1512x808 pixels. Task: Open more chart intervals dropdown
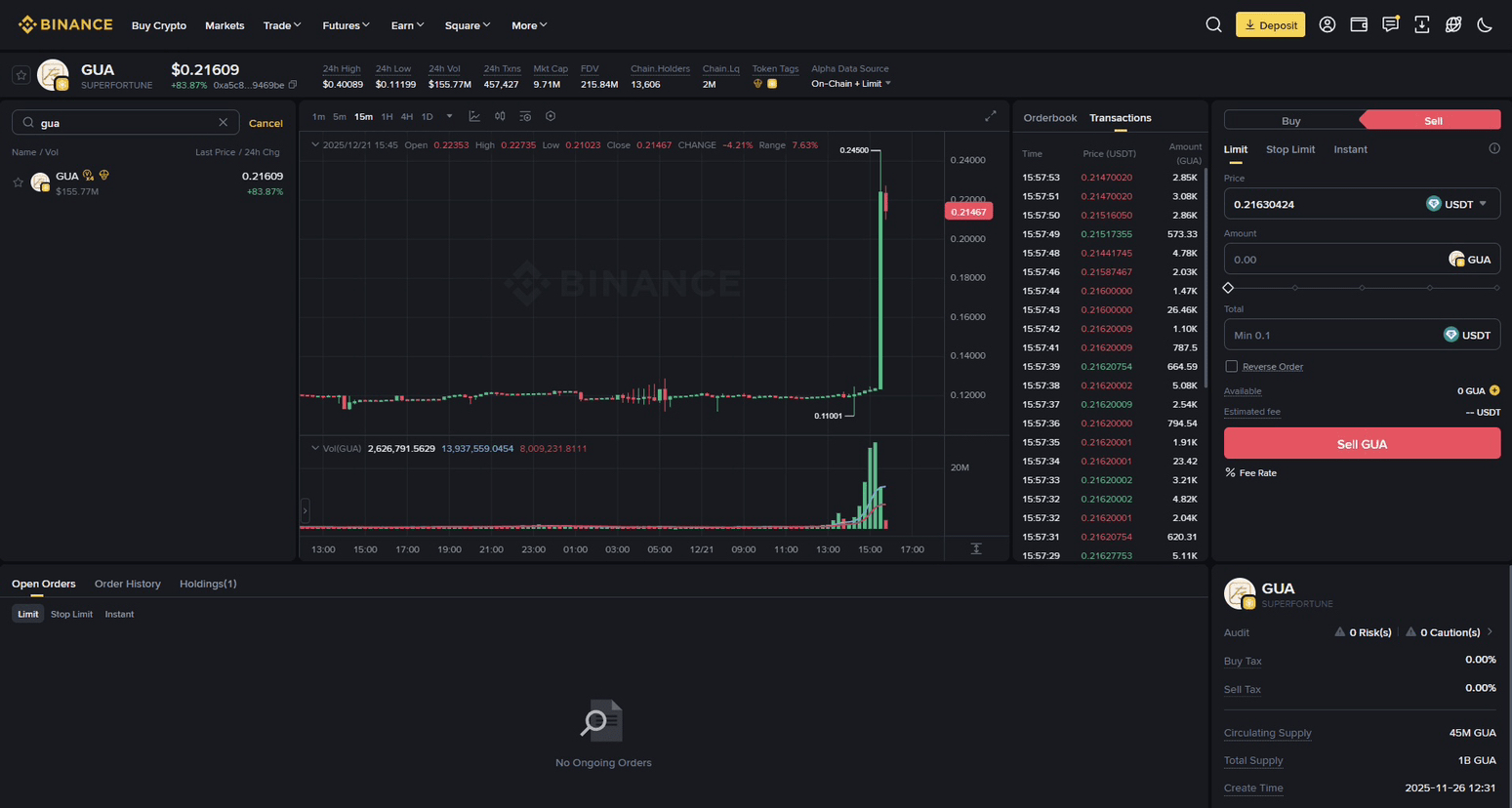[x=449, y=116]
